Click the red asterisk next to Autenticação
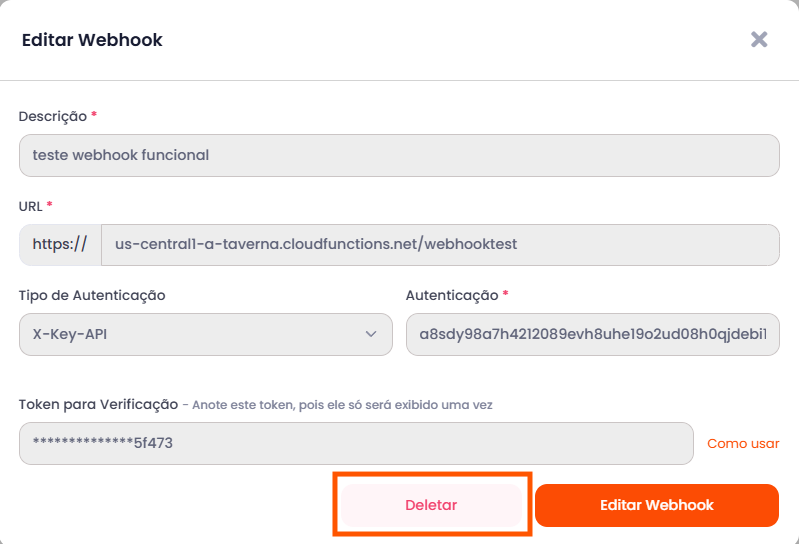The width and height of the screenshot is (799, 544). click(505, 295)
